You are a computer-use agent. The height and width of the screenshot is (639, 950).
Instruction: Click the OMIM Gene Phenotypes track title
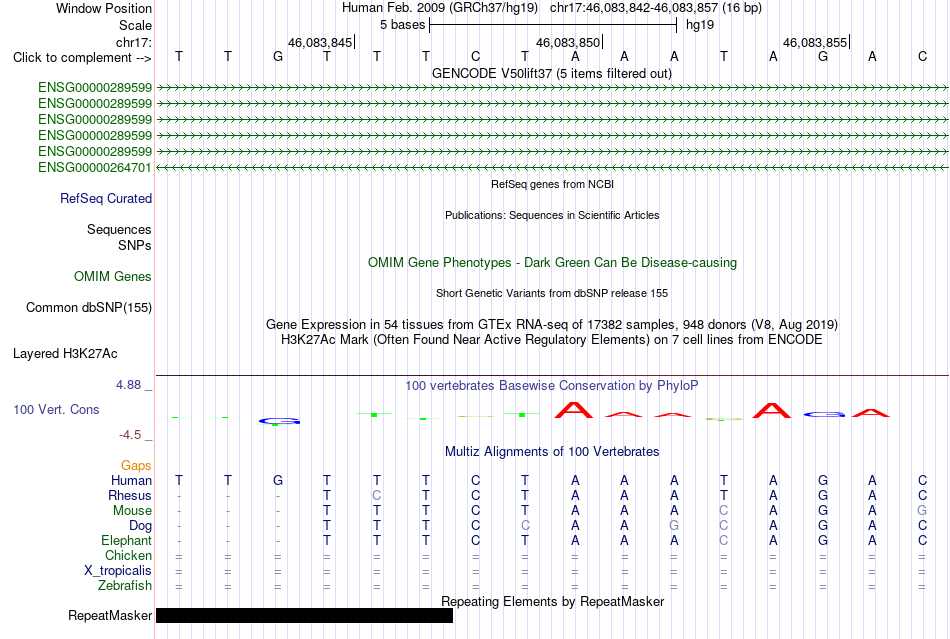tap(552, 263)
